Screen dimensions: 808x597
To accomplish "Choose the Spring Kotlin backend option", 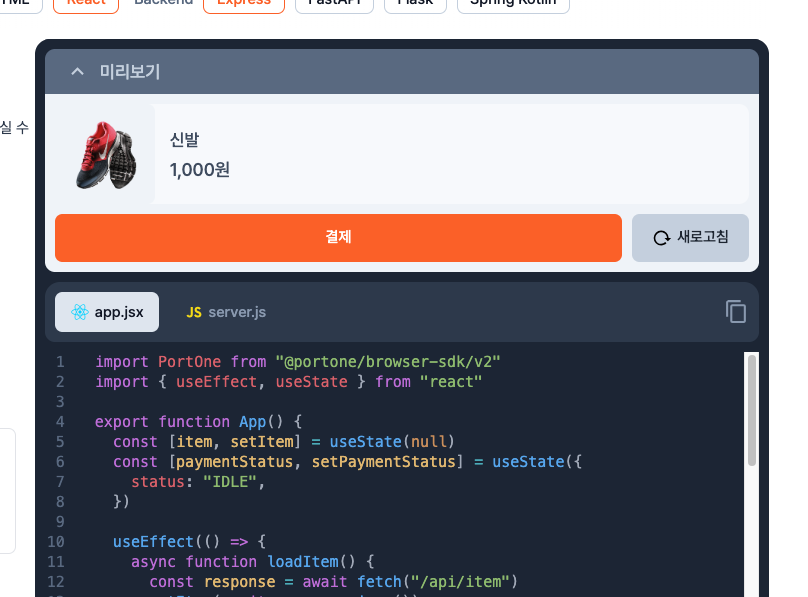I will pos(513,4).
